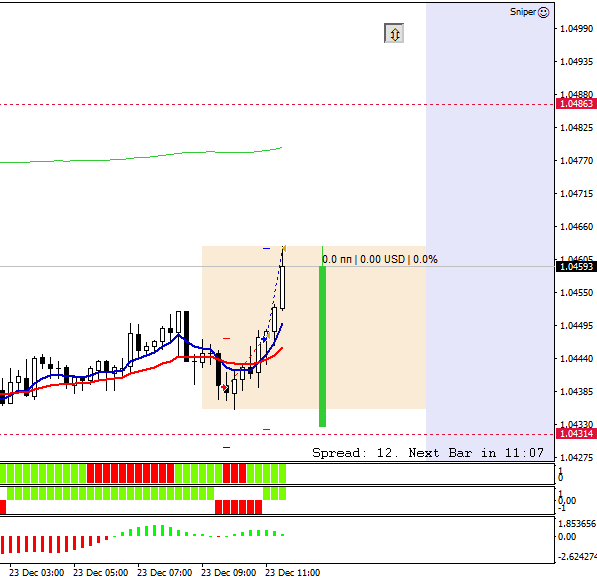Click the 1.853656 indicator scale value

click(x=577, y=524)
